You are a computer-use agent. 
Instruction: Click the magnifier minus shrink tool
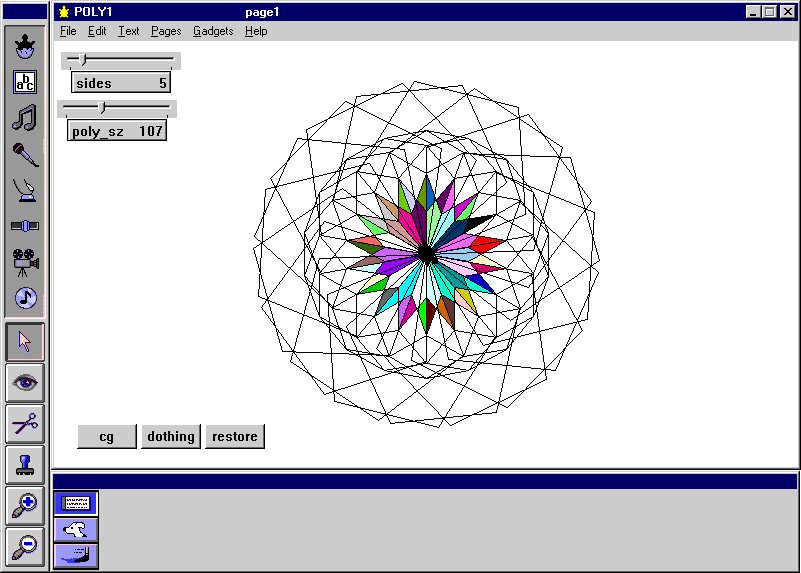pyautogui.click(x=25, y=547)
